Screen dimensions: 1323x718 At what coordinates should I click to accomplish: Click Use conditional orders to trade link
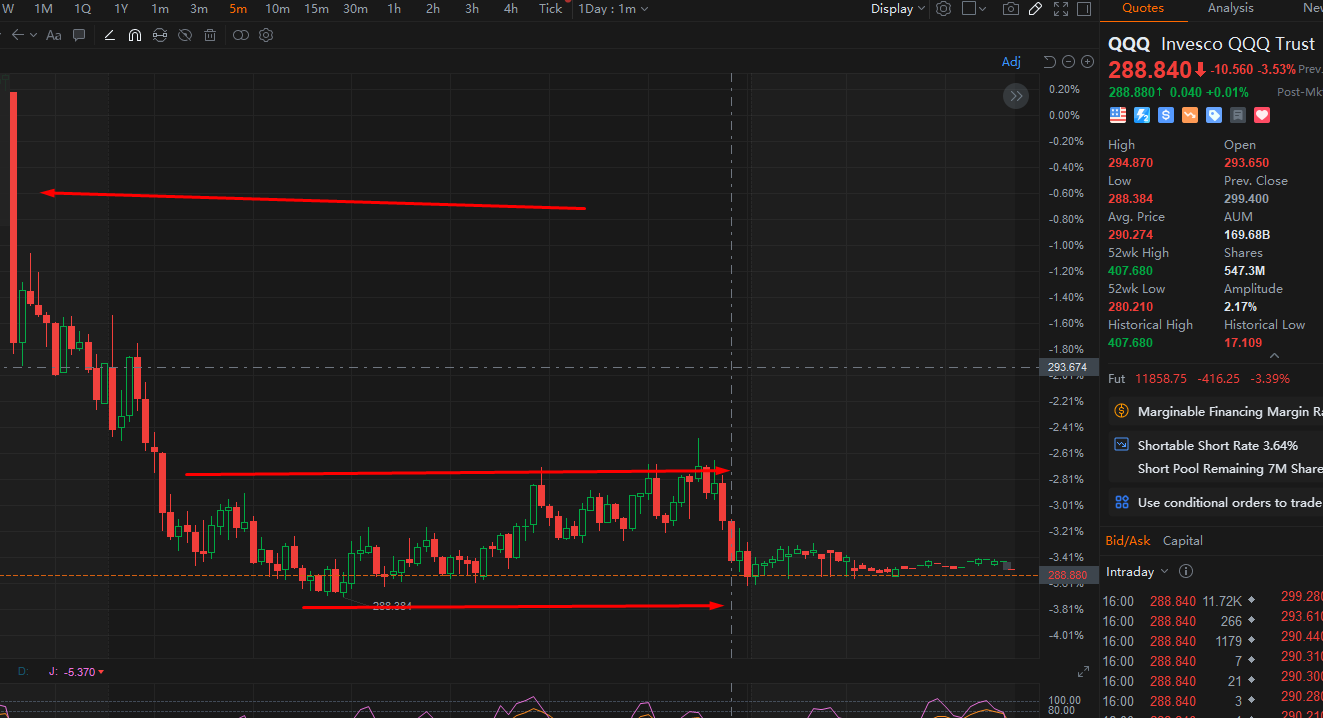1229,502
